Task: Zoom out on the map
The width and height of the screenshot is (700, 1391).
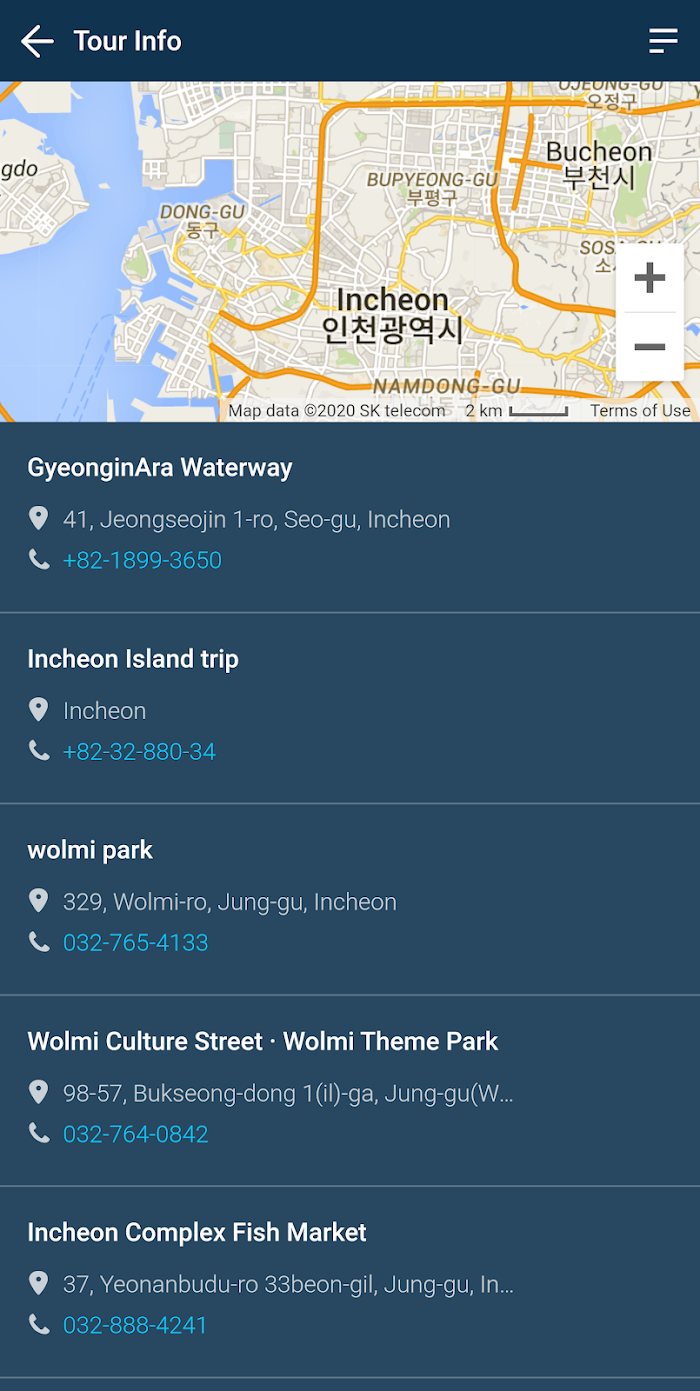Action: point(650,347)
